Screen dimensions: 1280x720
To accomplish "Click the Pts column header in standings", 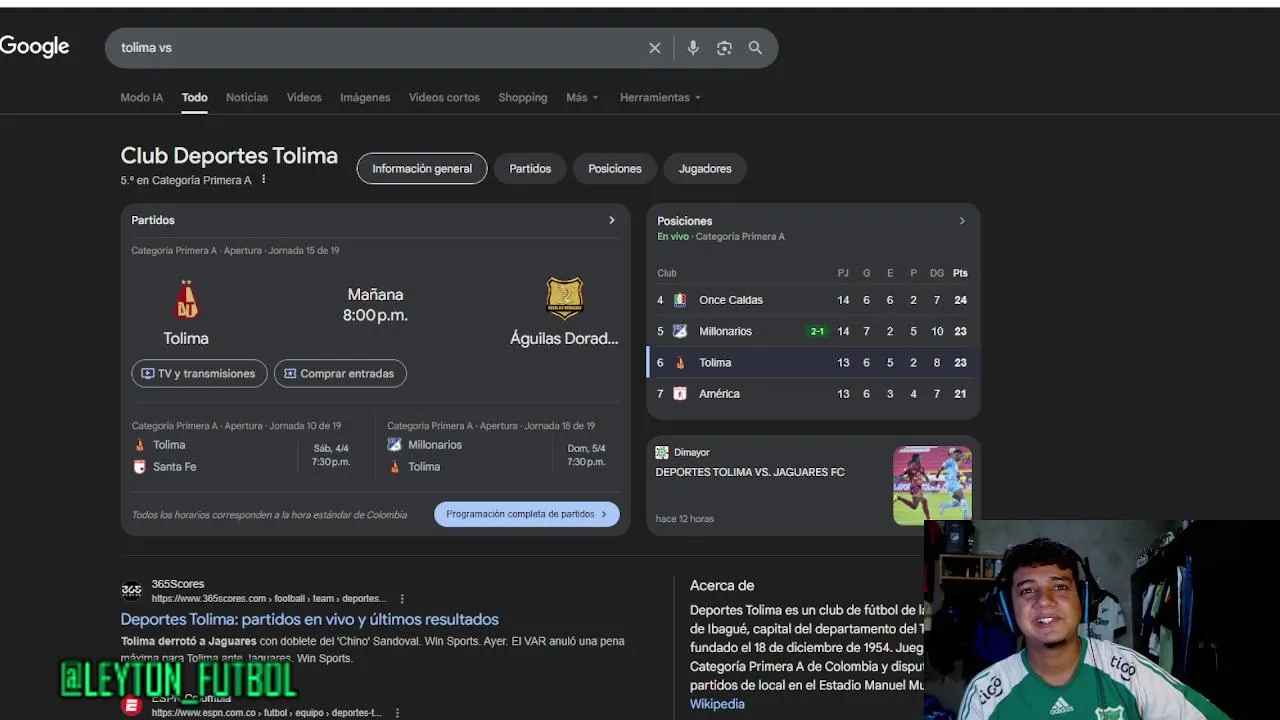I will pos(960,273).
